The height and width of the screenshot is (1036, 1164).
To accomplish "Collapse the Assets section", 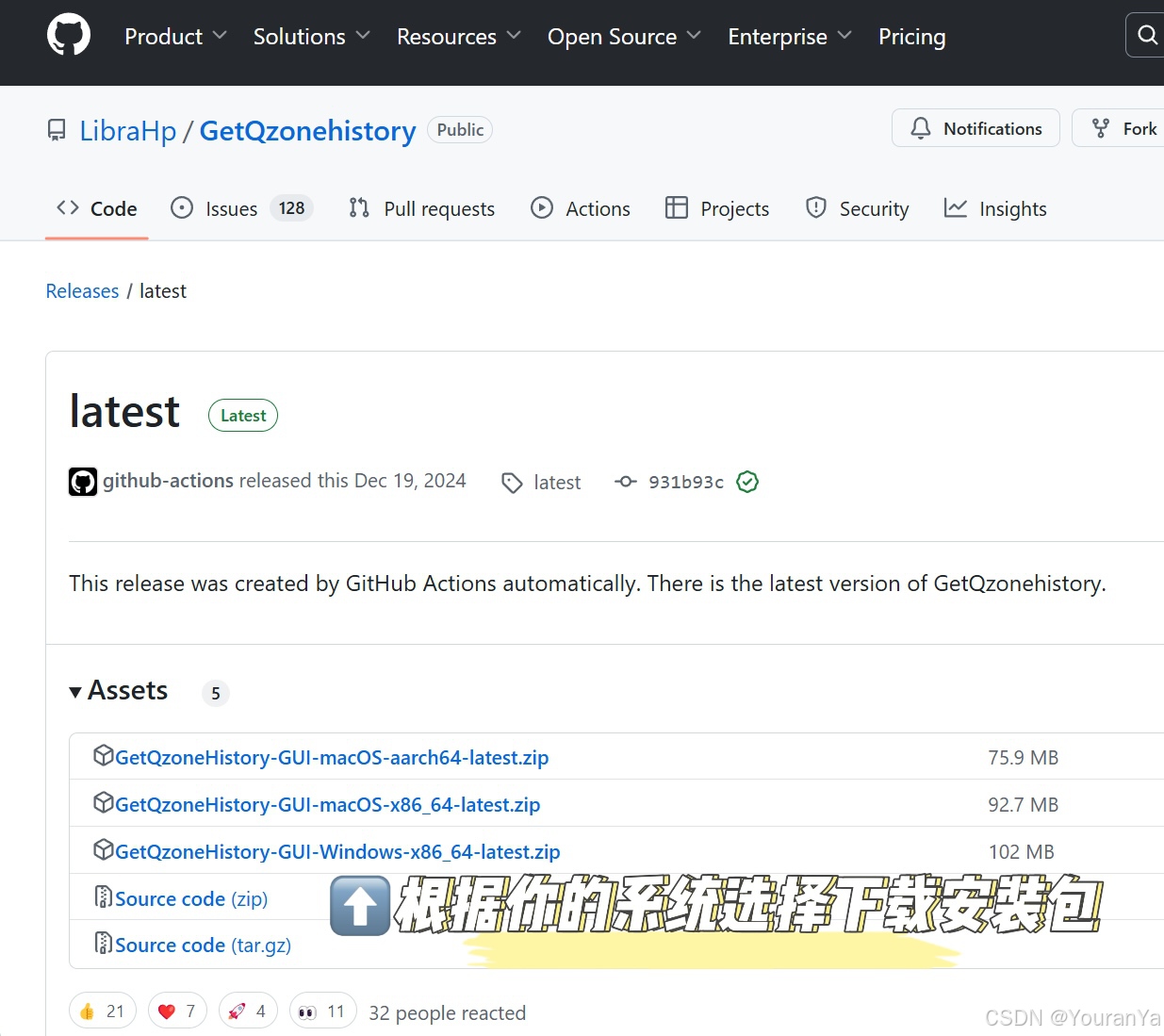I will tap(119, 691).
